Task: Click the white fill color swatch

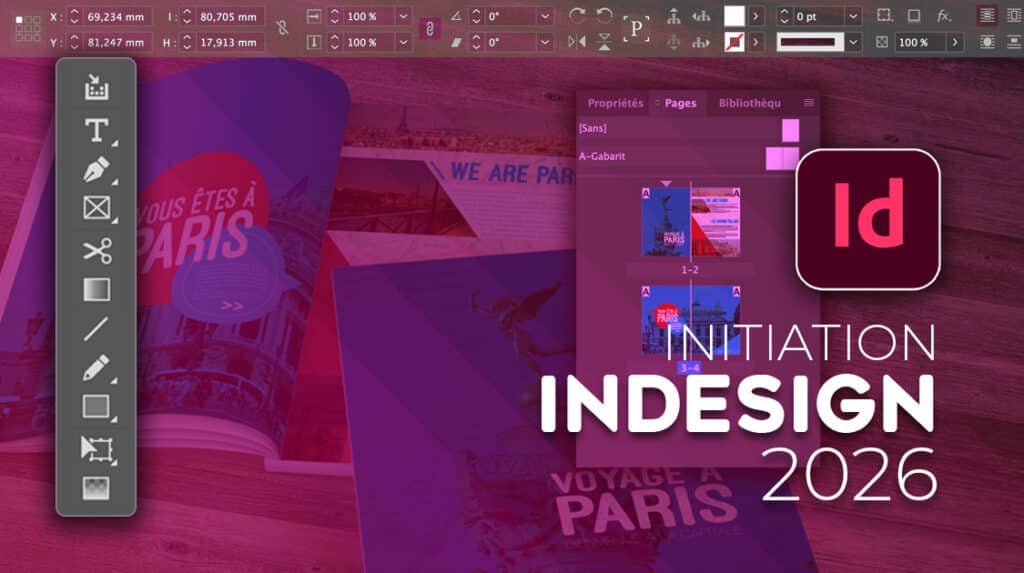Action: pos(734,16)
